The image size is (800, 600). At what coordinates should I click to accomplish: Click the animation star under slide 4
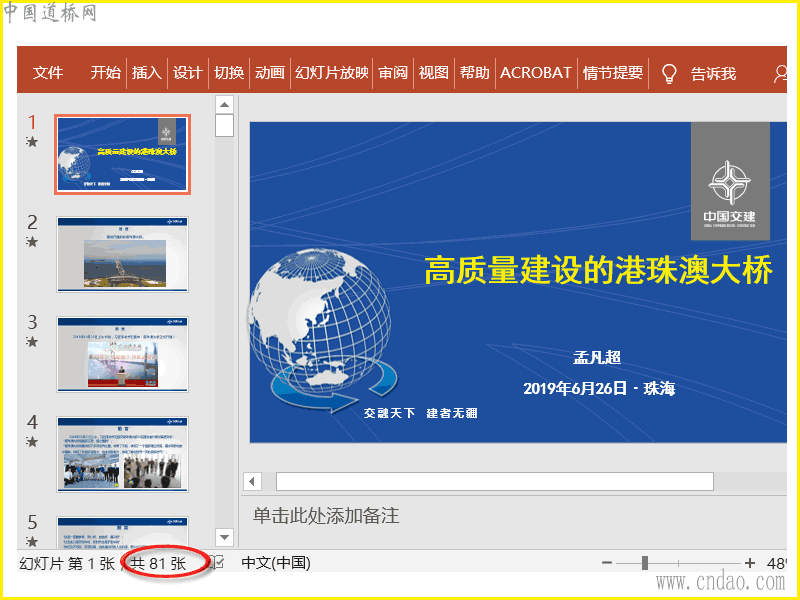(x=32, y=442)
